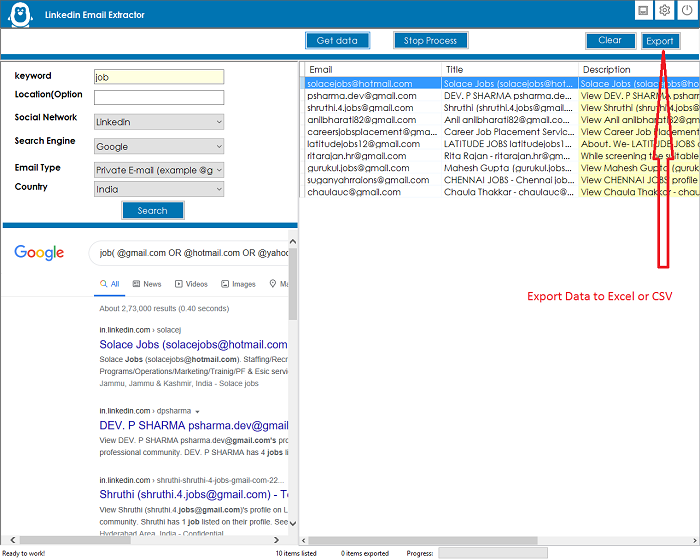Sort by the Email column header
This screenshot has height=560, width=700.
(x=372, y=70)
